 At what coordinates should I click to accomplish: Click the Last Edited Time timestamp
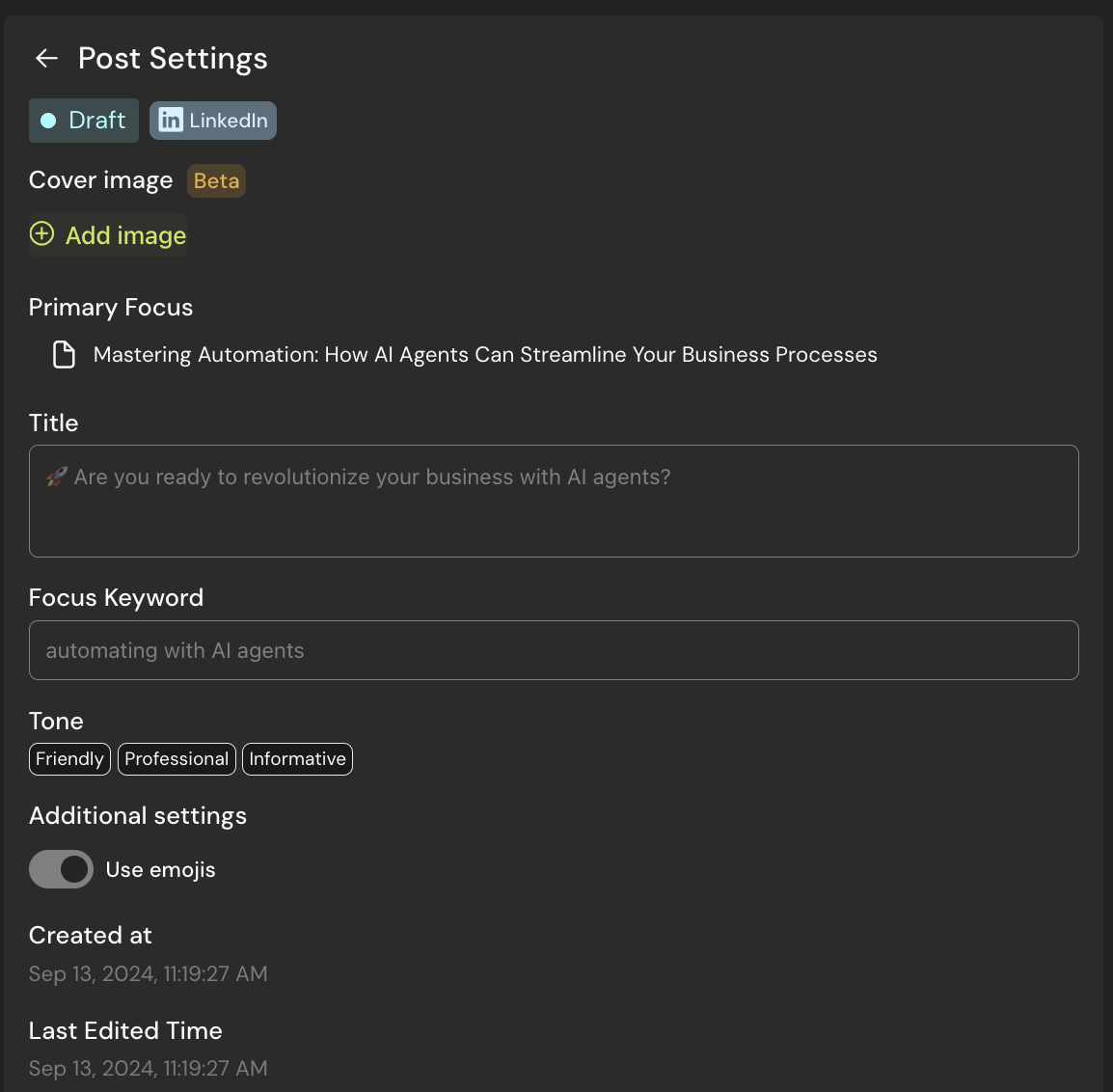(x=149, y=1069)
